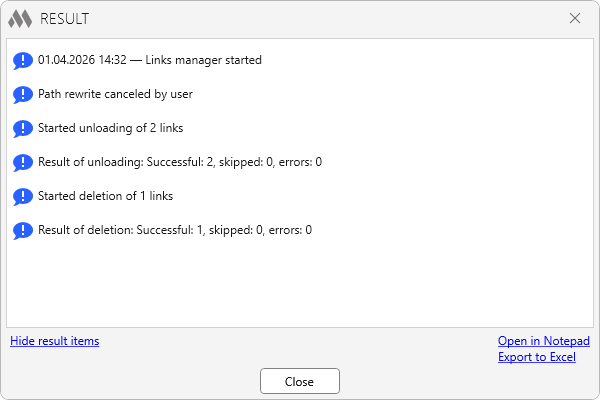
Task: Export the results to Excel
Action: coord(537,357)
